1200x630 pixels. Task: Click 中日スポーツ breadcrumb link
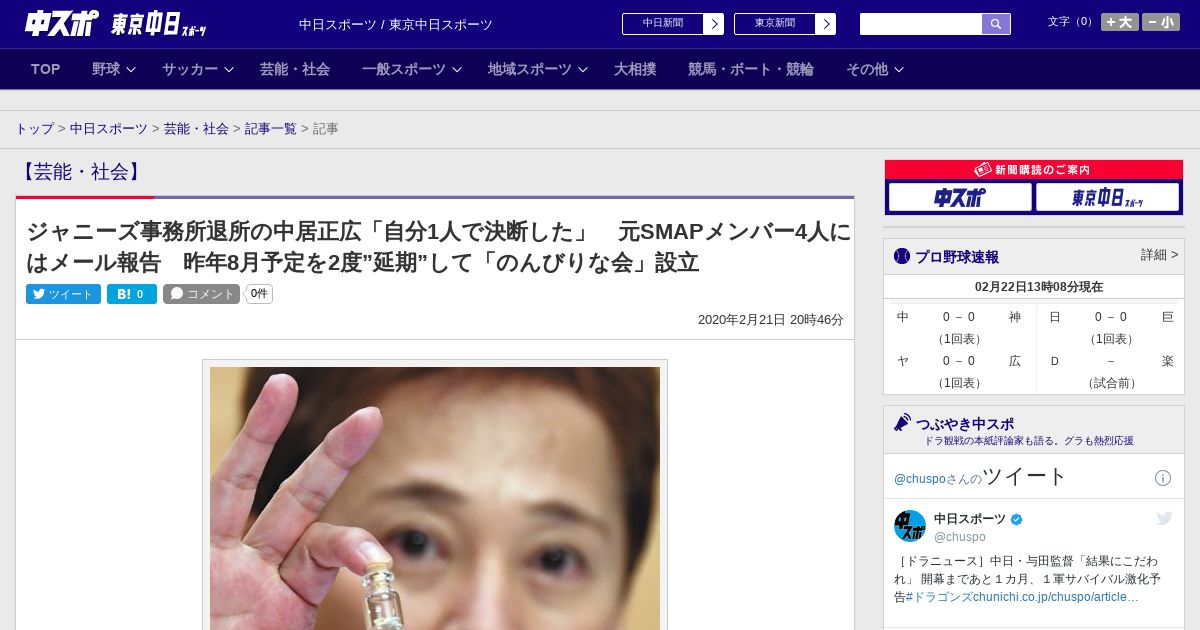point(109,128)
